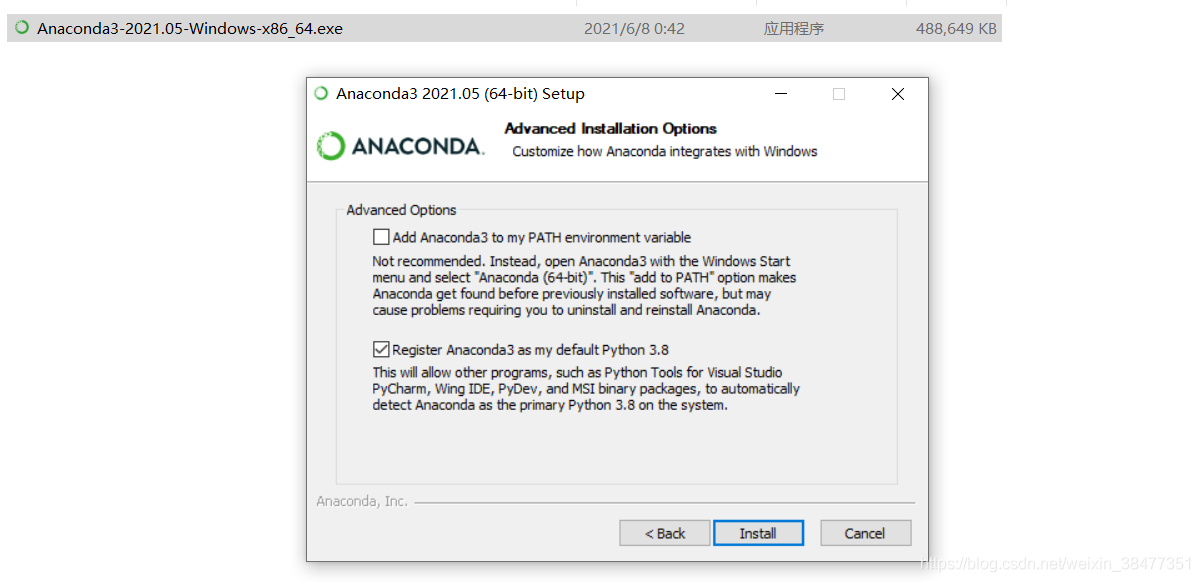Uncheck "Register Anaconda3 as my default Python 3.8"

coord(381,350)
